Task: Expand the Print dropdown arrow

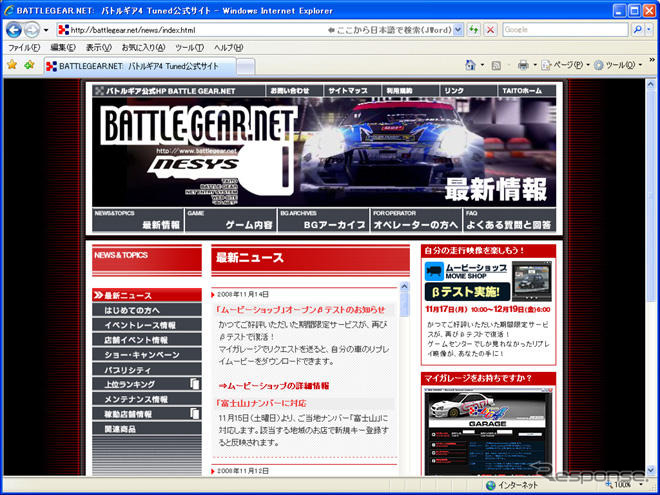Action: pos(535,65)
